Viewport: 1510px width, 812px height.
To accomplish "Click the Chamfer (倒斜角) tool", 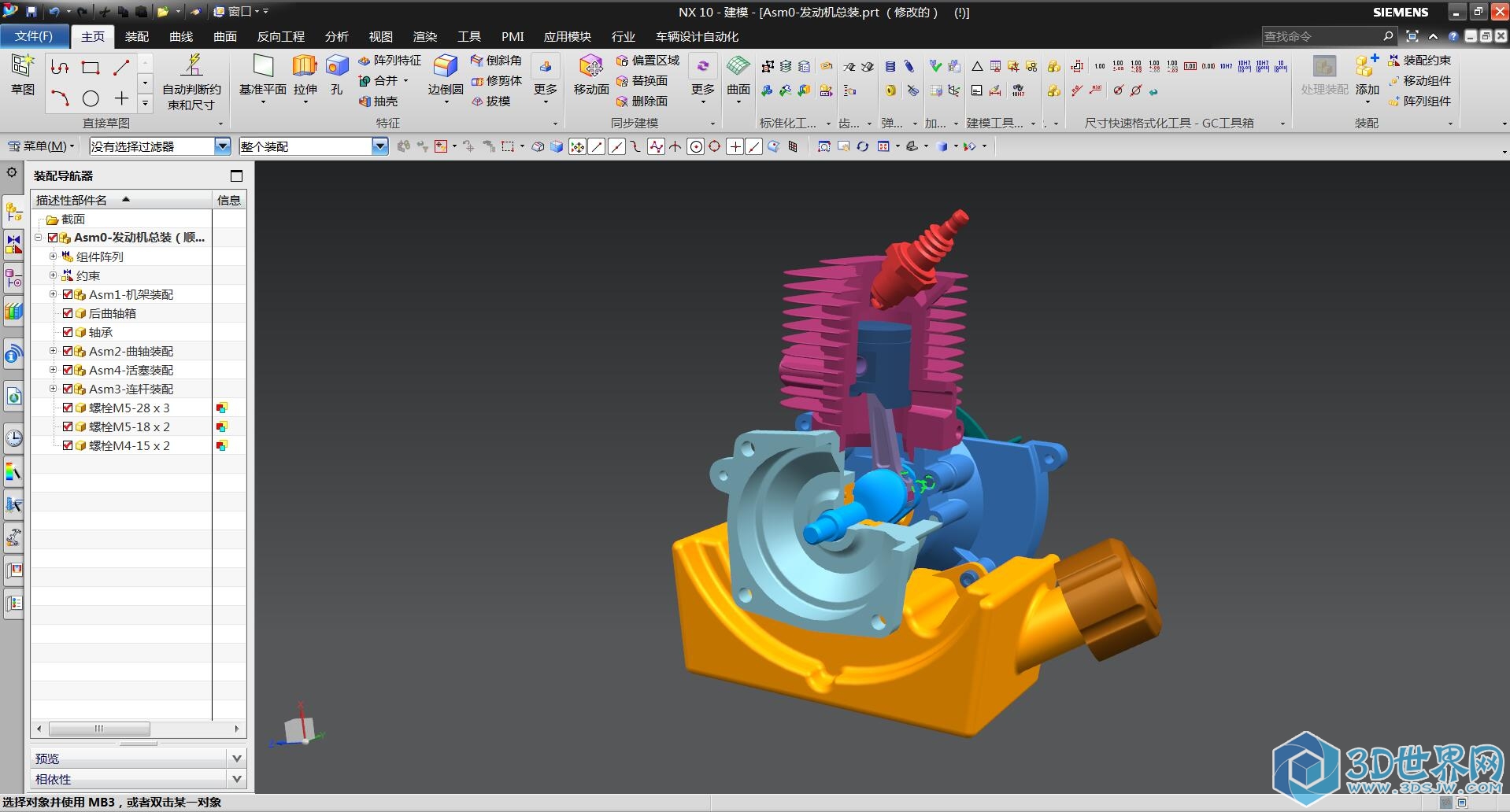I will pos(496,61).
